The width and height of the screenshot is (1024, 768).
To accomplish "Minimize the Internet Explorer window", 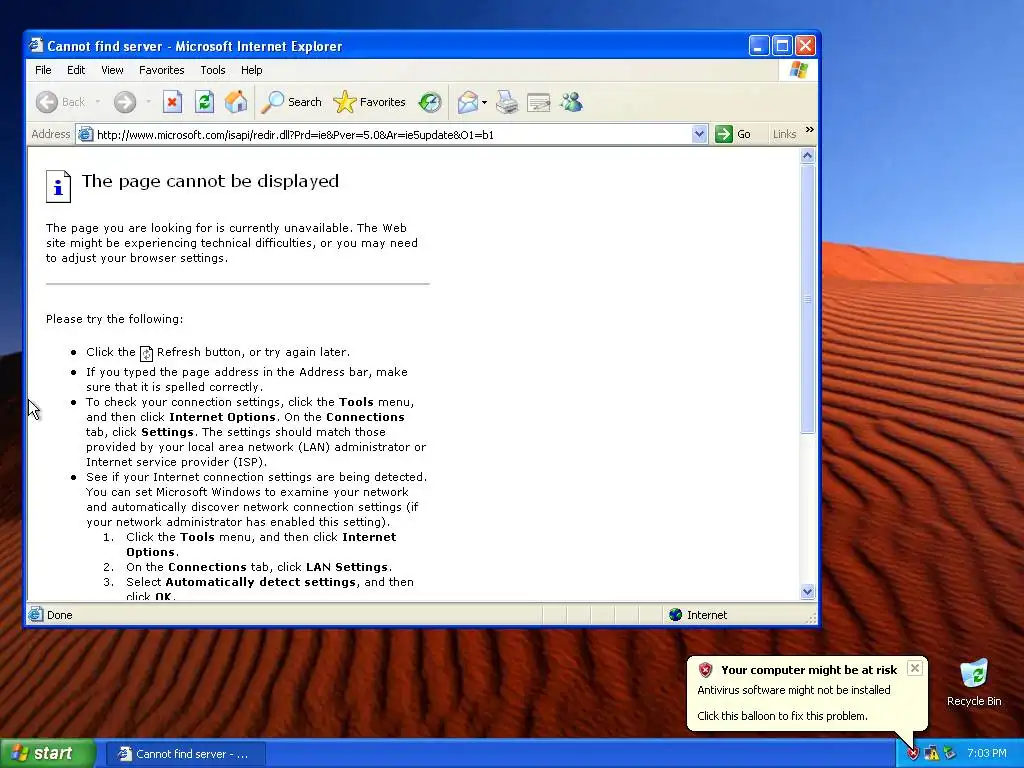I will pyautogui.click(x=758, y=46).
